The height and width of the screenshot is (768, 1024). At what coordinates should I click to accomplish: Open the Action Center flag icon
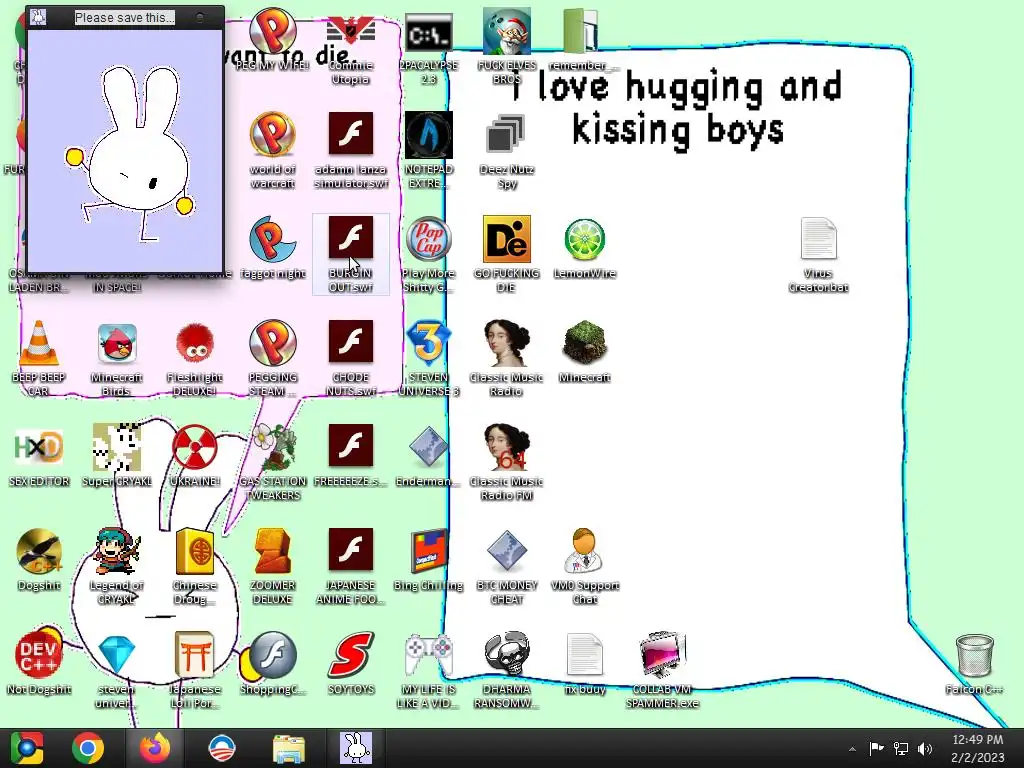point(876,748)
